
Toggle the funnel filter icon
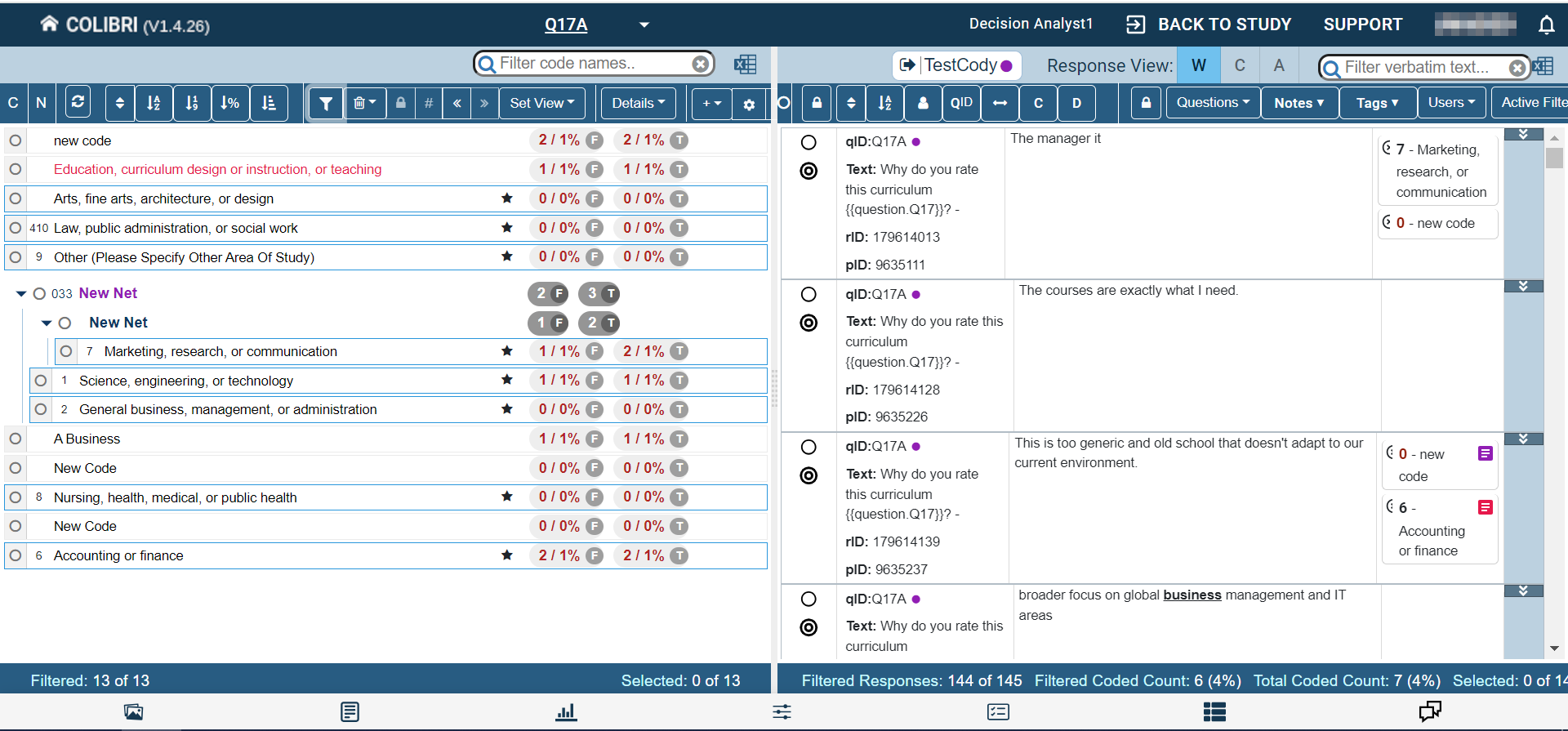click(326, 104)
